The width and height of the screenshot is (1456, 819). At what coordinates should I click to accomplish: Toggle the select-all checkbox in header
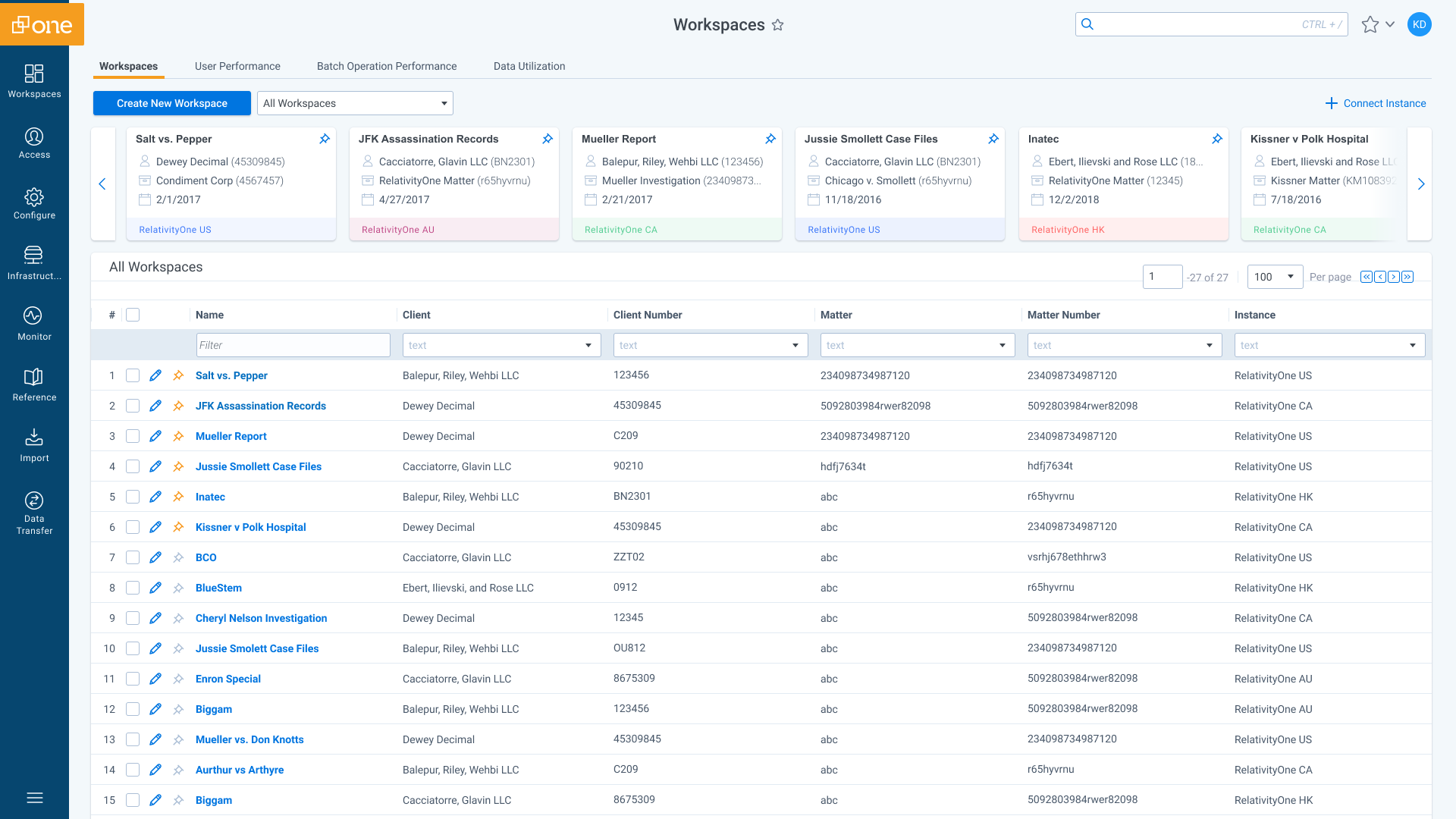[x=133, y=315]
